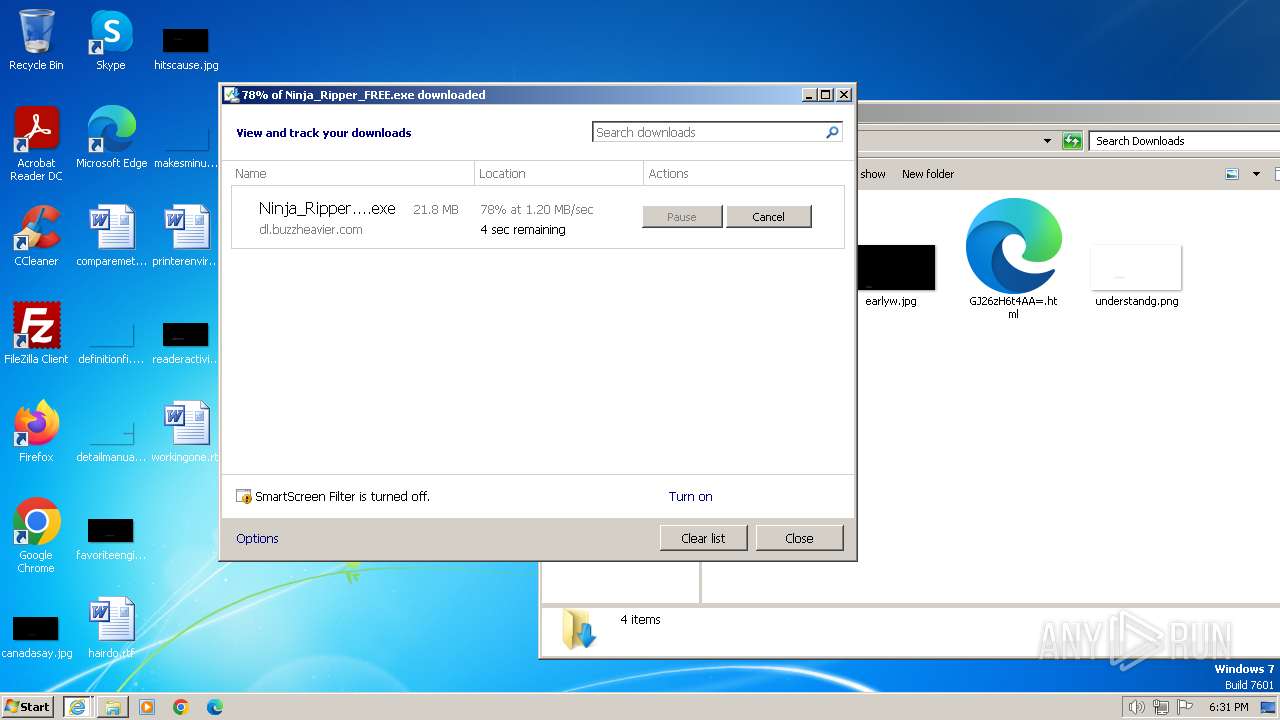Image resolution: width=1280 pixels, height=720 pixels.
Task: Select the comparemet document on the desktop
Action: tap(111, 236)
